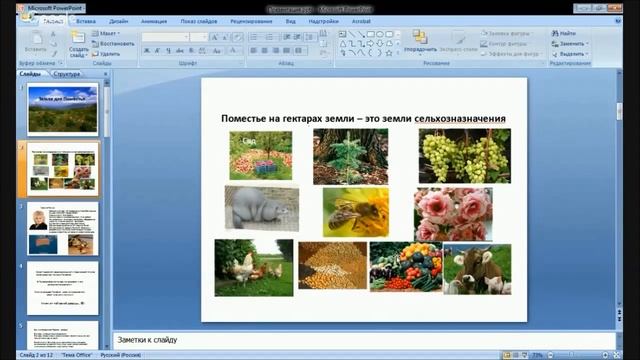Screen dimensions: 640x360
Task: Open the font name combo box
Action: click(x=165, y=37)
